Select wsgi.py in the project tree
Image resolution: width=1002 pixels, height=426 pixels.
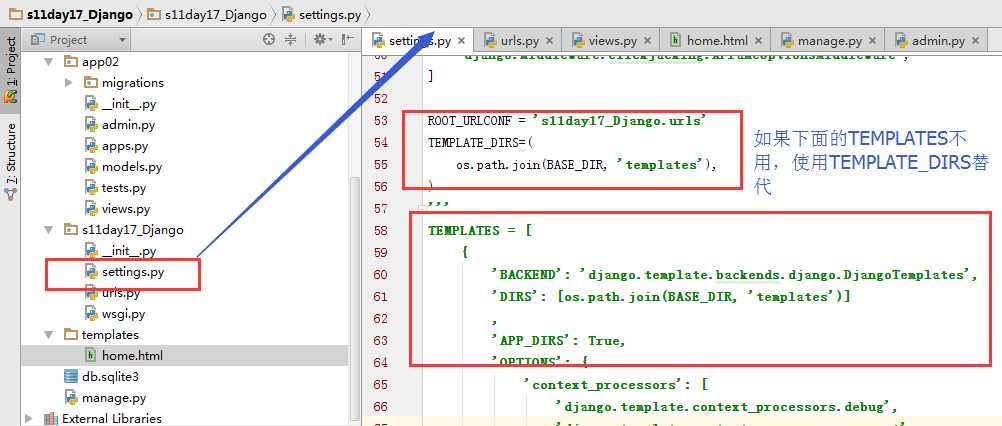pyautogui.click(x=115, y=314)
